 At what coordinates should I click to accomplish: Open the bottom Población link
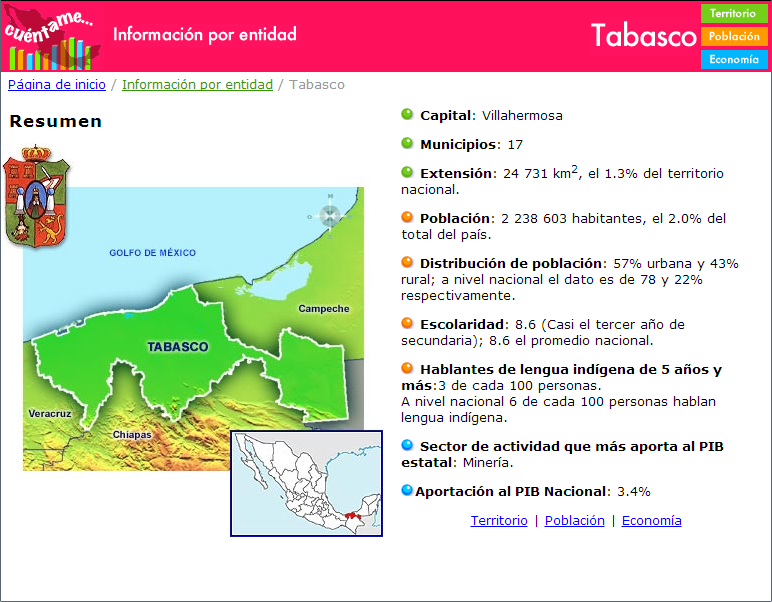pyautogui.click(x=575, y=521)
